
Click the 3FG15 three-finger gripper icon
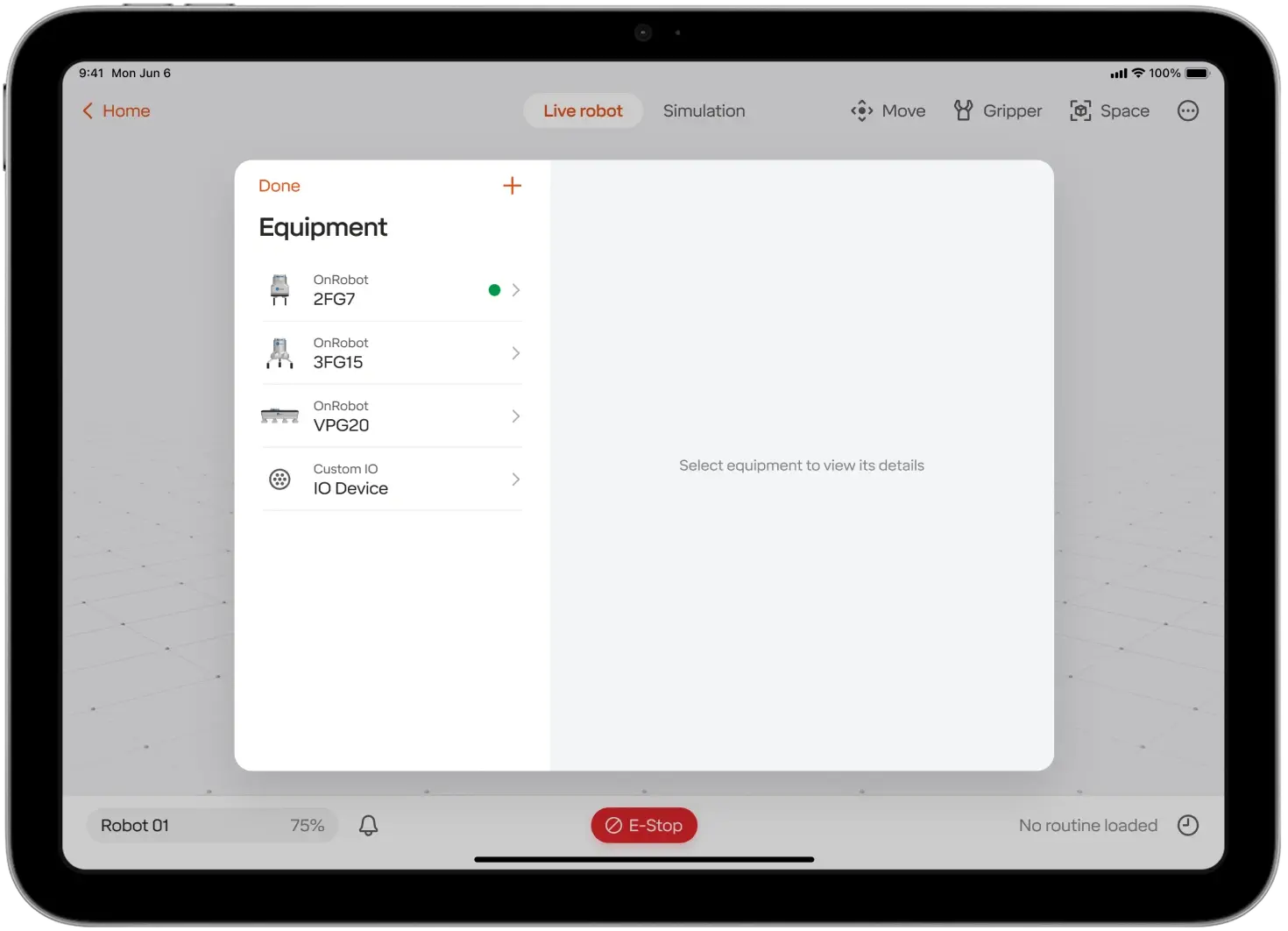point(280,353)
